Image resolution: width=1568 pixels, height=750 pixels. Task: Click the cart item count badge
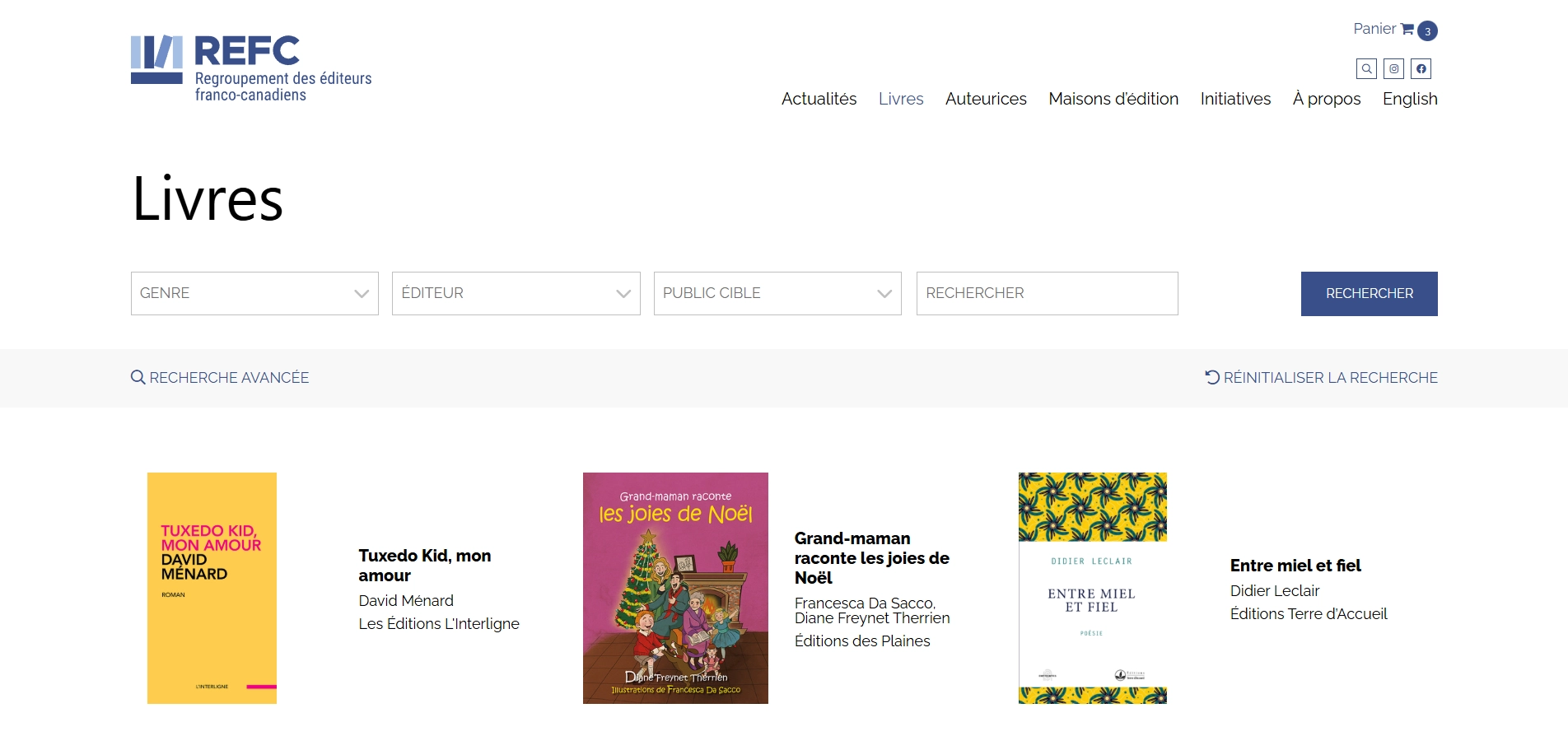(1427, 31)
